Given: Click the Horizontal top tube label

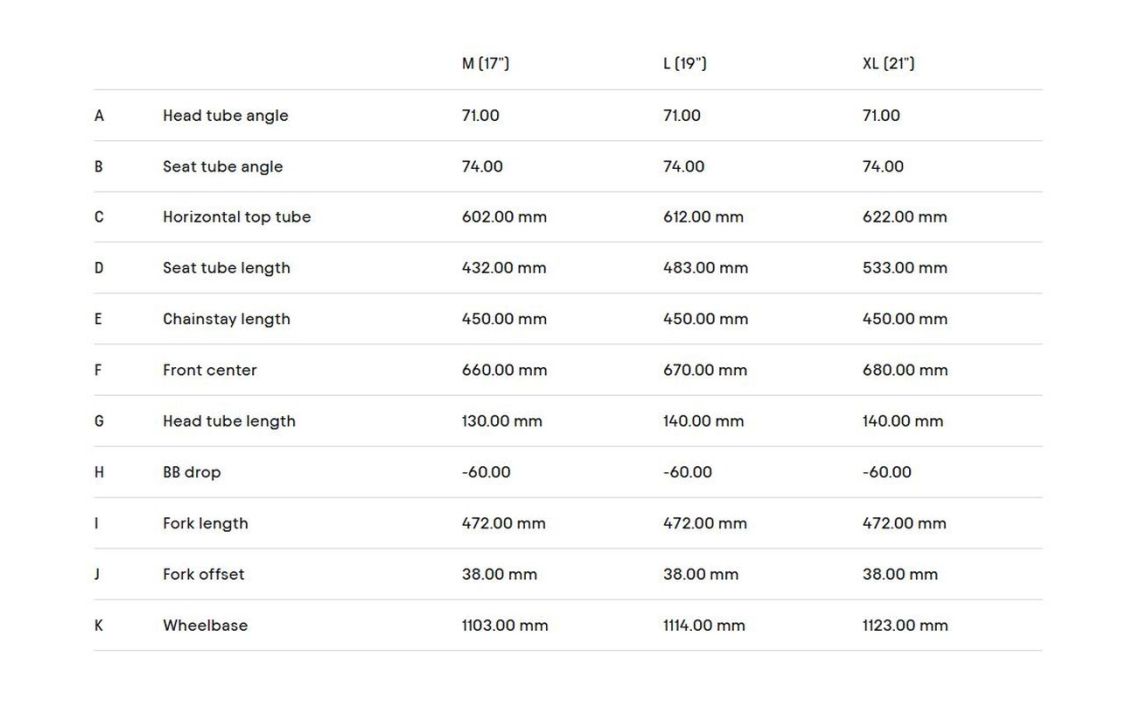Looking at the screenshot, I should pyautogui.click(x=236, y=217).
